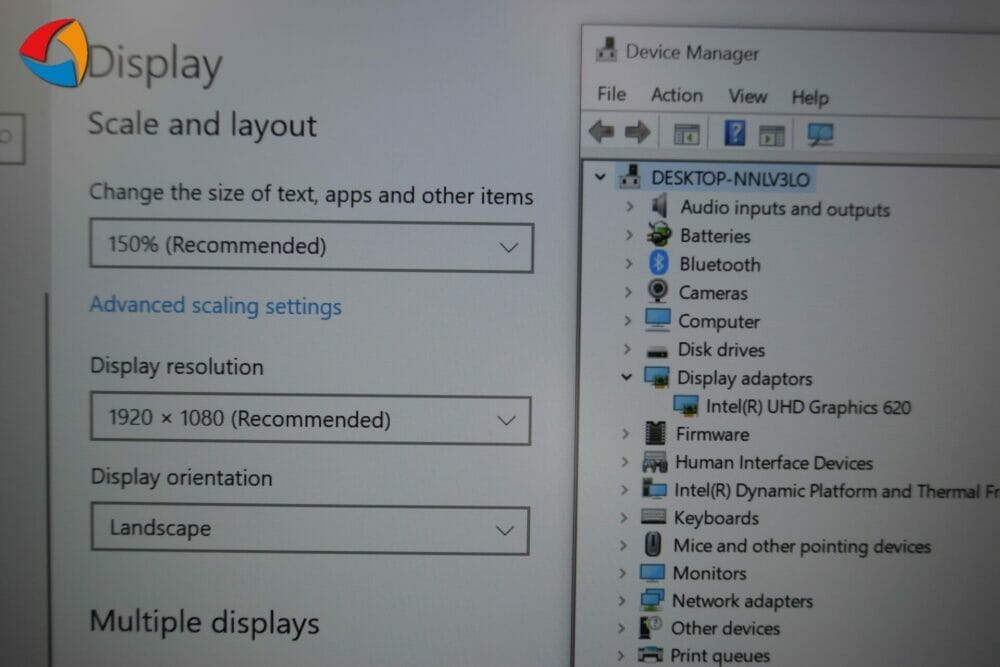Open the File menu in Device Manager
1000x667 pixels.
(612, 94)
